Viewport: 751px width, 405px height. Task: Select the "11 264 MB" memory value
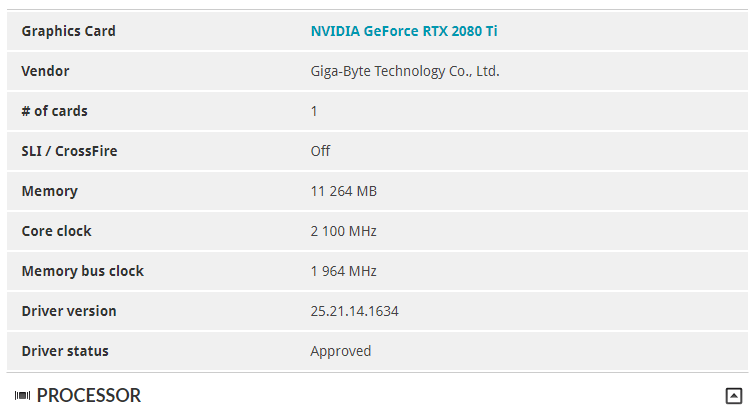pyautogui.click(x=344, y=191)
